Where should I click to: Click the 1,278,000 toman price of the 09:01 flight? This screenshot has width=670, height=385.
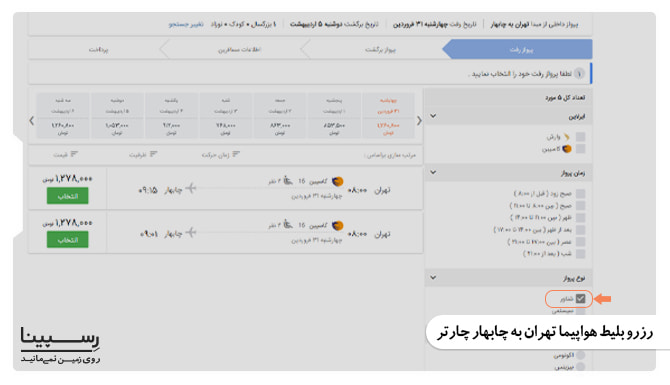coord(68,223)
